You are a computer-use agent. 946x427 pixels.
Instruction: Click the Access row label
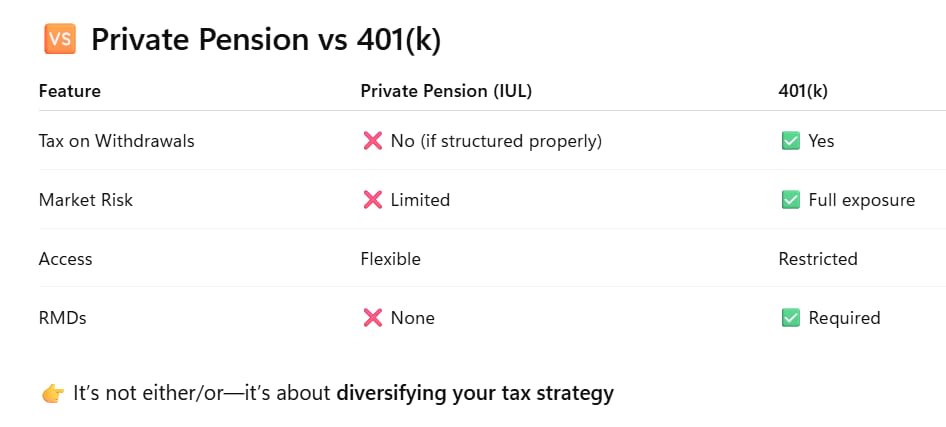pos(65,259)
